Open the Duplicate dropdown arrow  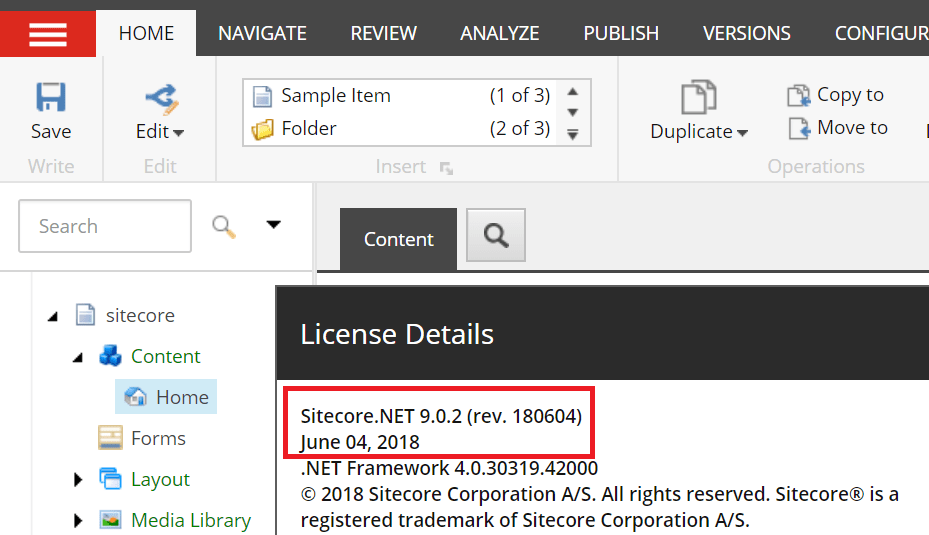coord(743,133)
